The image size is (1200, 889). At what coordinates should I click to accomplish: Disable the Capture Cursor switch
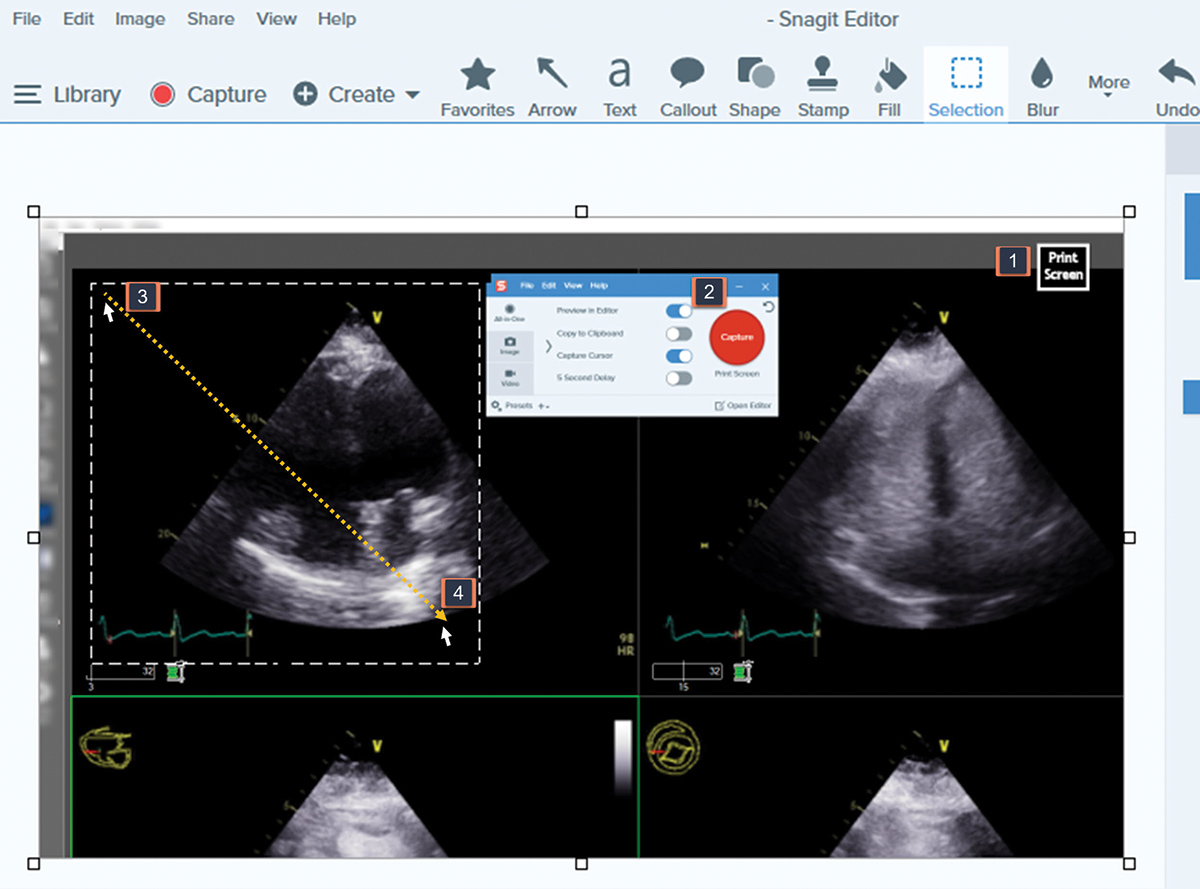[679, 356]
